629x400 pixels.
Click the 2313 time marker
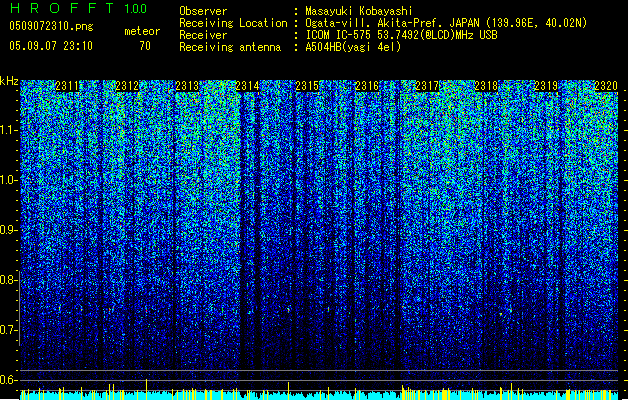click(187, 86)
